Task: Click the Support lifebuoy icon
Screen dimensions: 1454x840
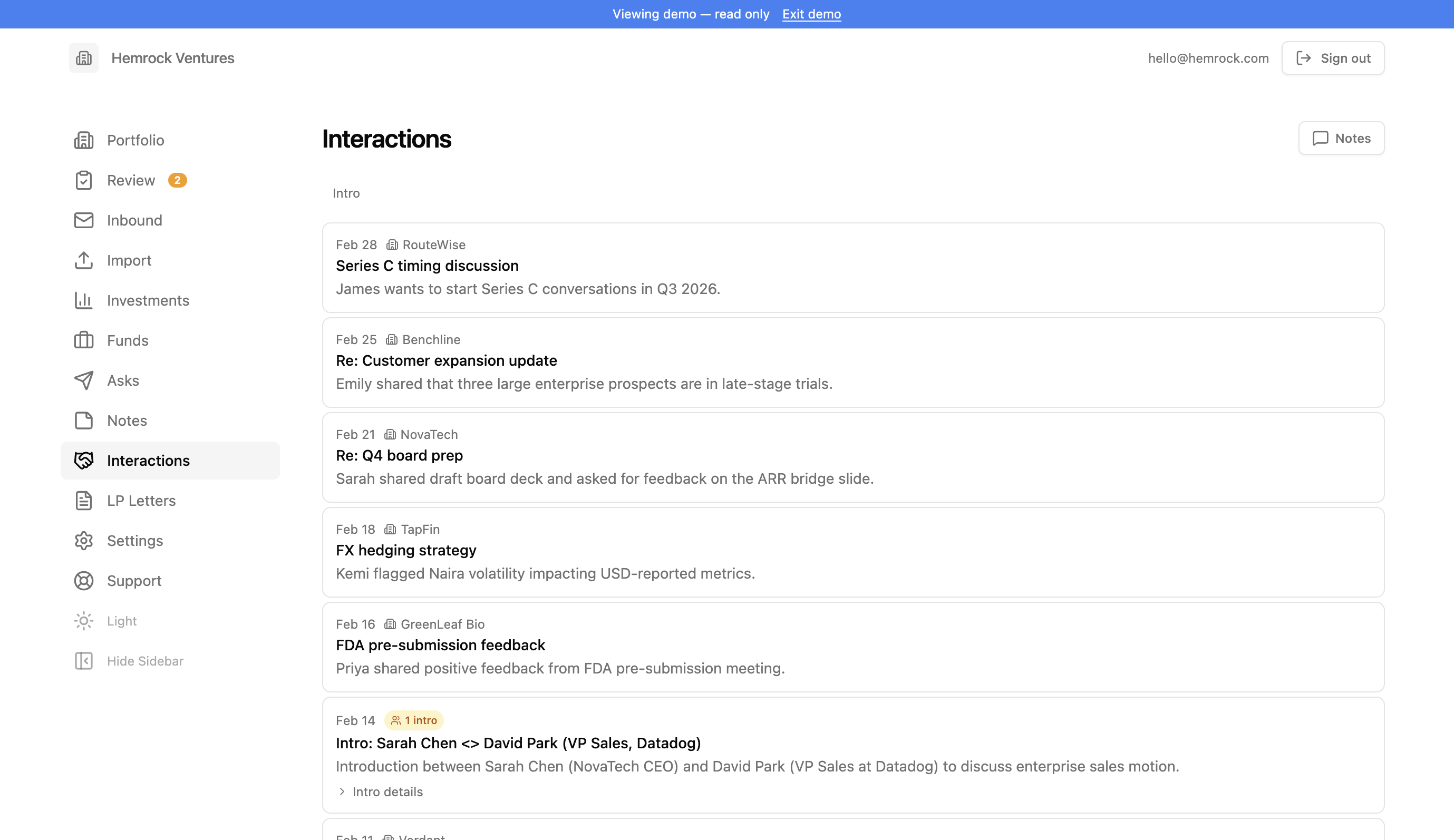Action: [x=84, y=580]
